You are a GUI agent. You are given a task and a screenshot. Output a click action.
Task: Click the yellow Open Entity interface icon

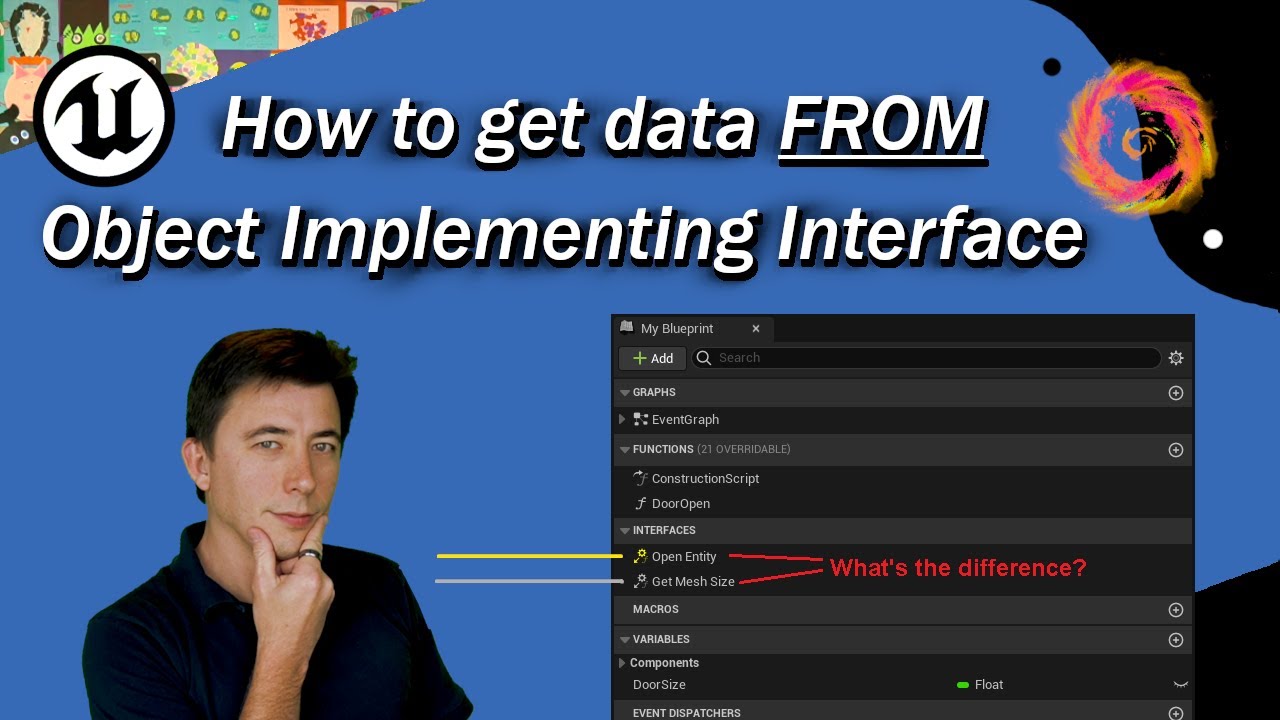click(x=641, y=557)
